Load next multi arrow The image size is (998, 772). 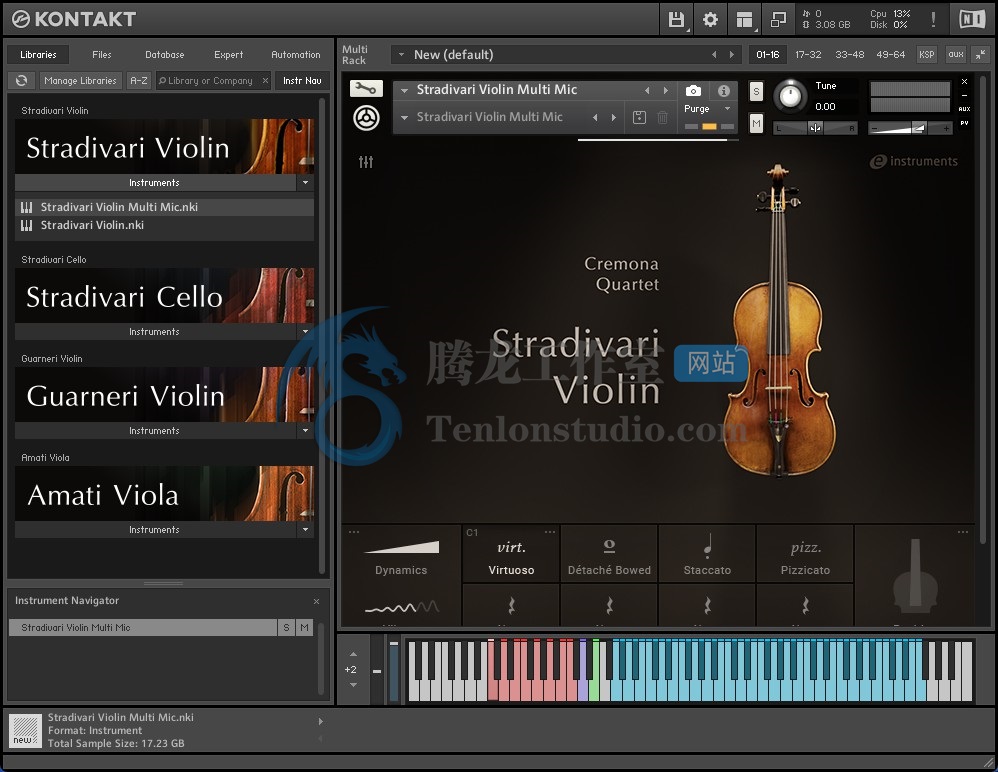click(732, 55)
